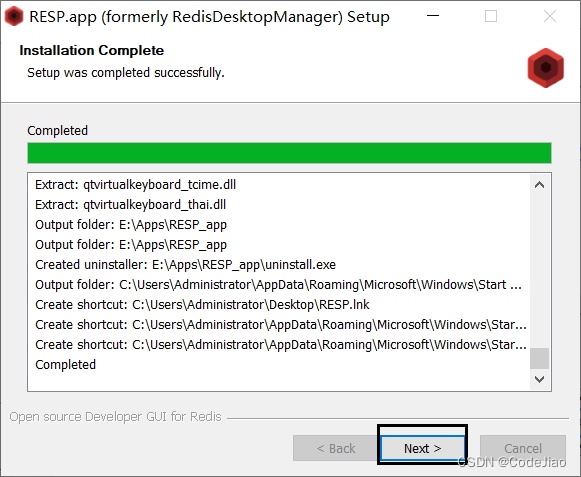Screen dimensions: 581x477
Task: Minimize the Setup window
Action: click(x=433, y=16)
